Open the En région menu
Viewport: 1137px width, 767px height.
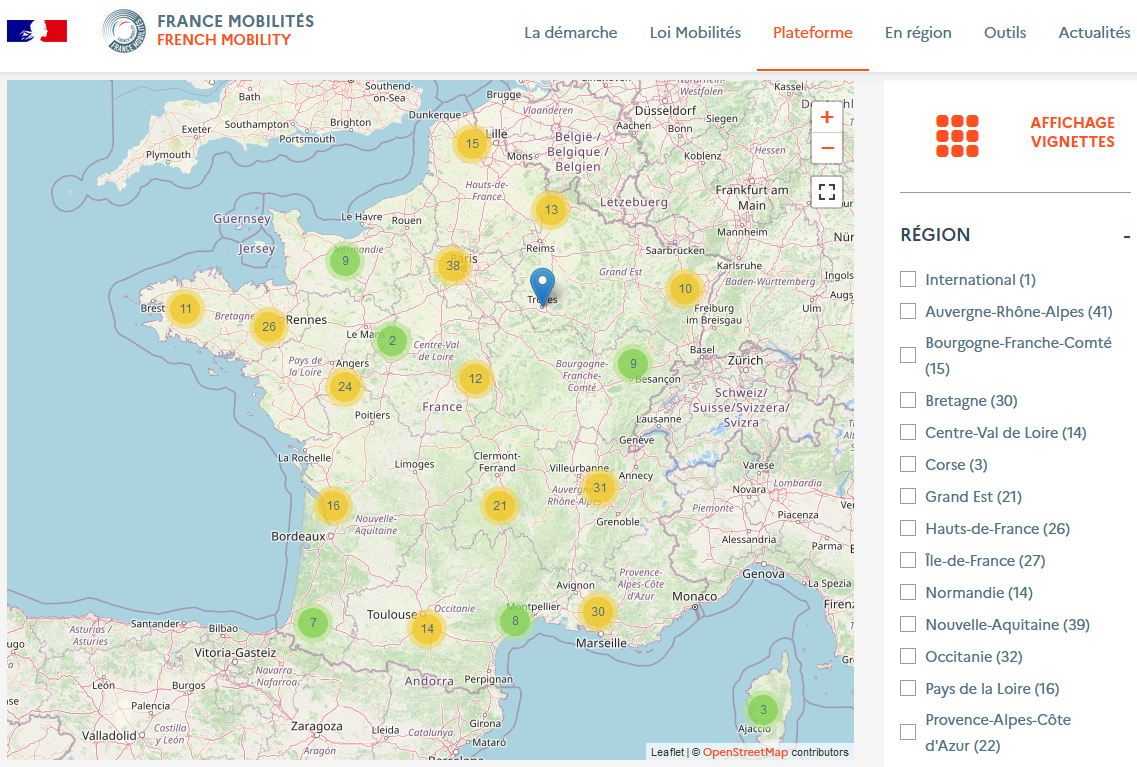pos(918,33)
